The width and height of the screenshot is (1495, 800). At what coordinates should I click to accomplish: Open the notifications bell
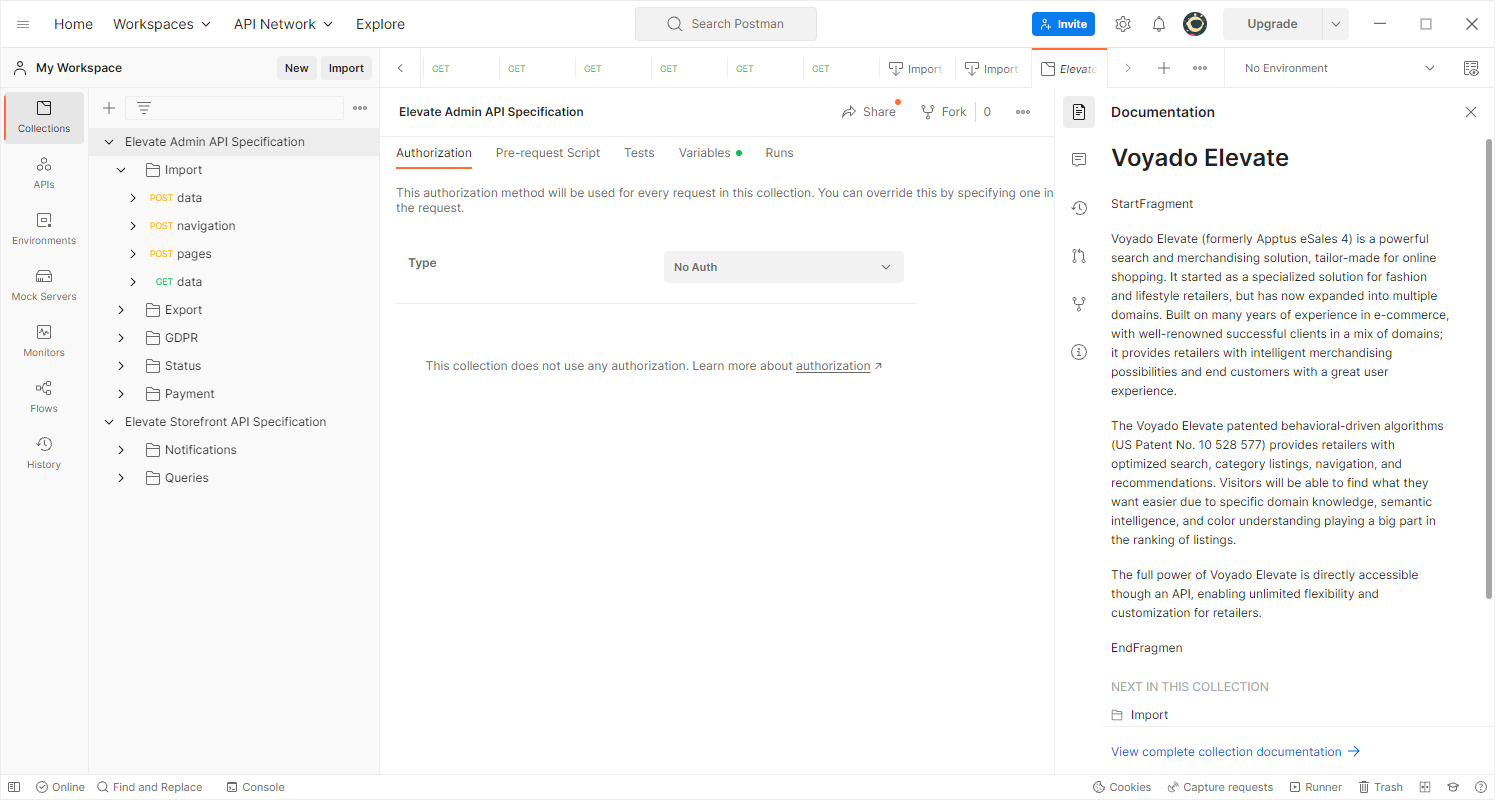coord(1159,24)
